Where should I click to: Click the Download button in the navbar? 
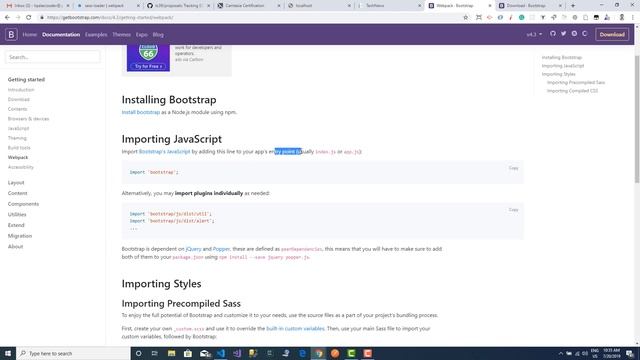click(612, 35)
